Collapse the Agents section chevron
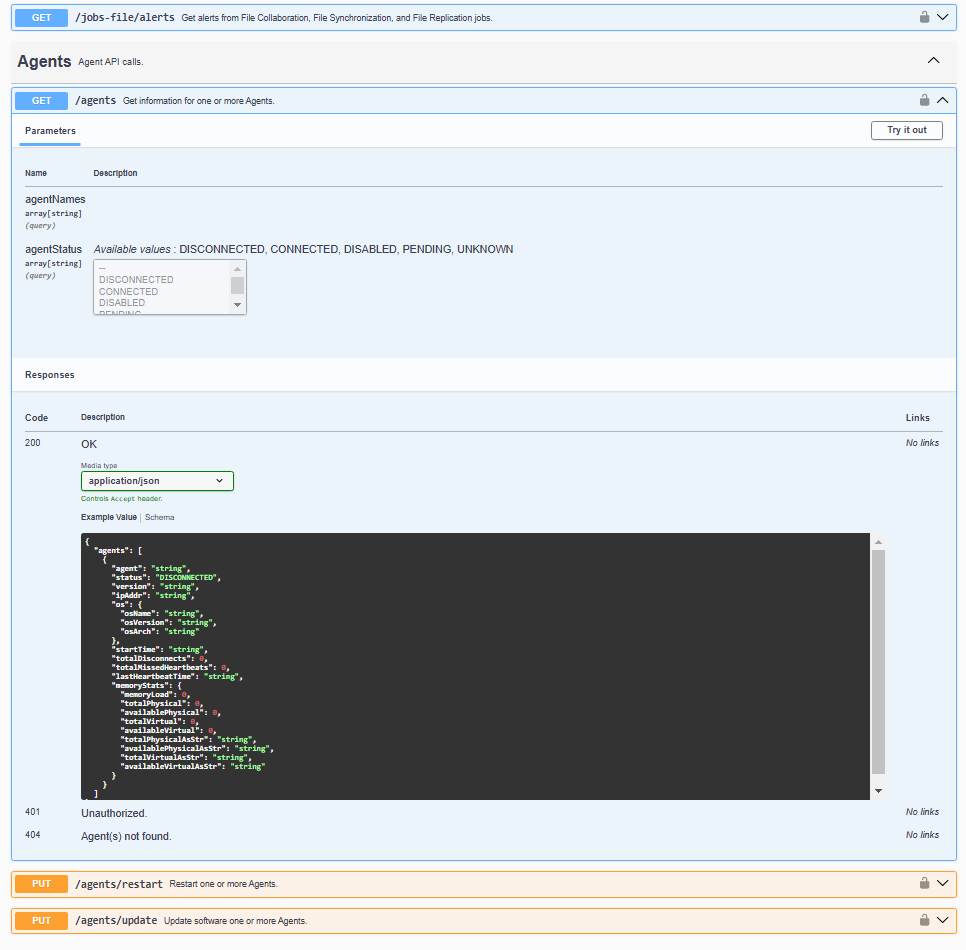Image resolution: width=966 pixels, height=950 pixels. tap(933, 61)
